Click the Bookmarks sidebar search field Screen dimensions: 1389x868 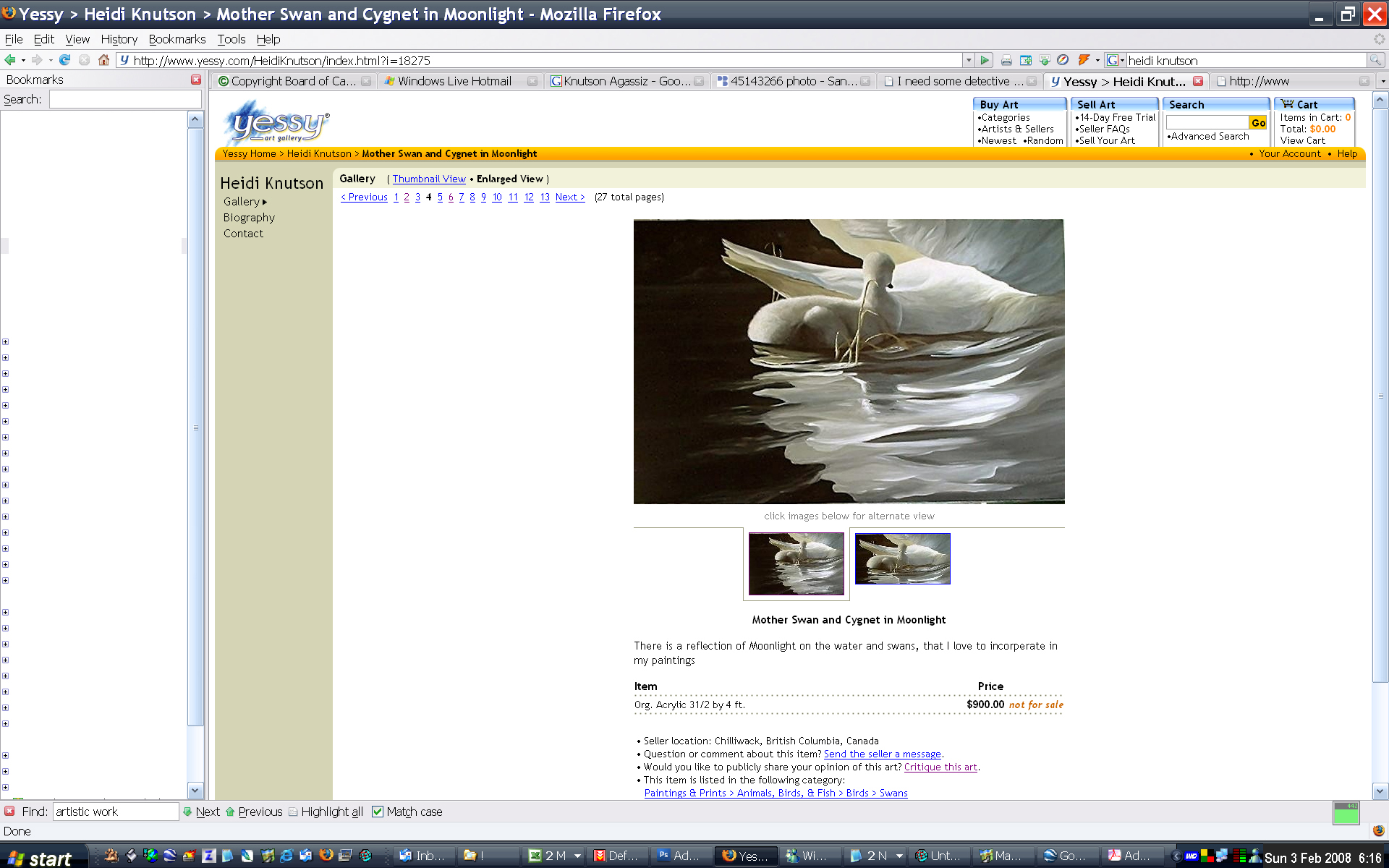[125, 99]
